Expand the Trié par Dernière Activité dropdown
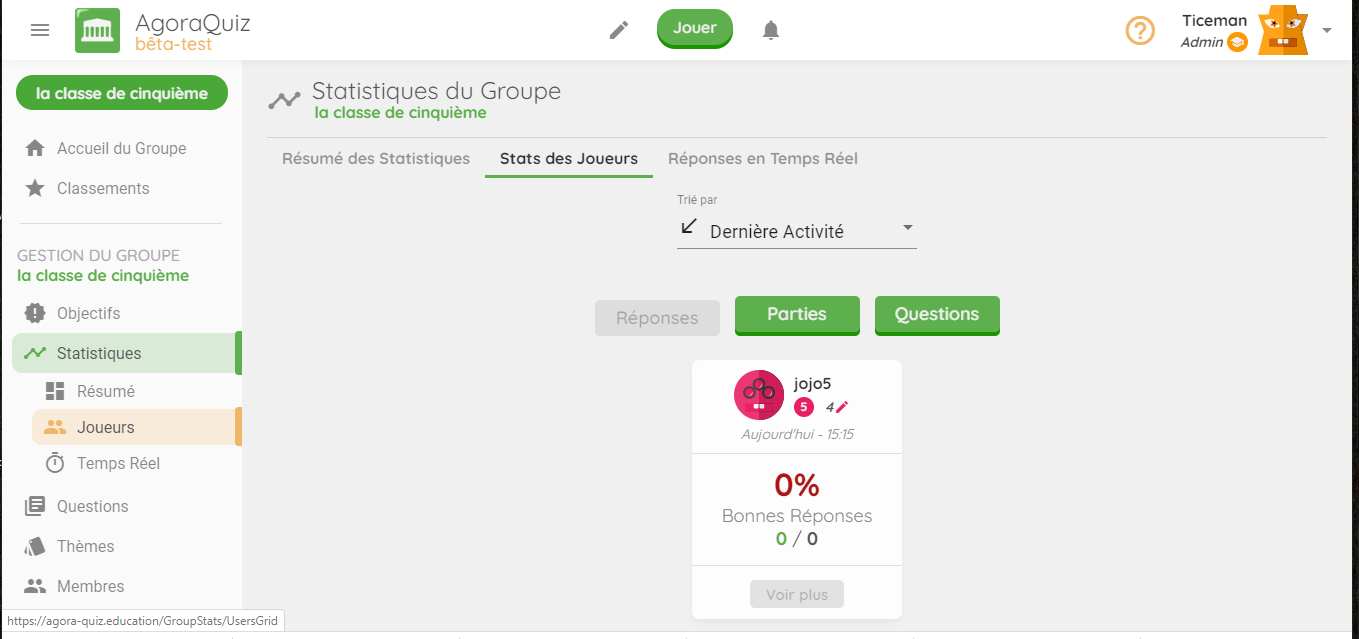 797,230
